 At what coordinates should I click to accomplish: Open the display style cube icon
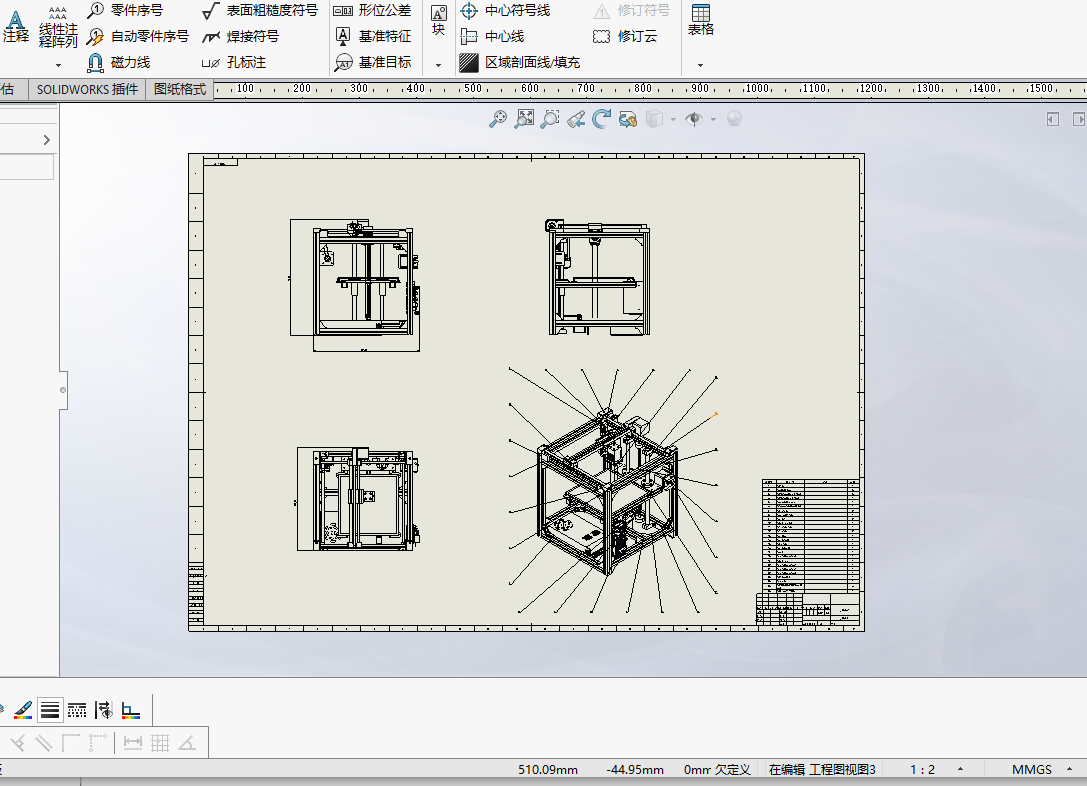(654, 119)
